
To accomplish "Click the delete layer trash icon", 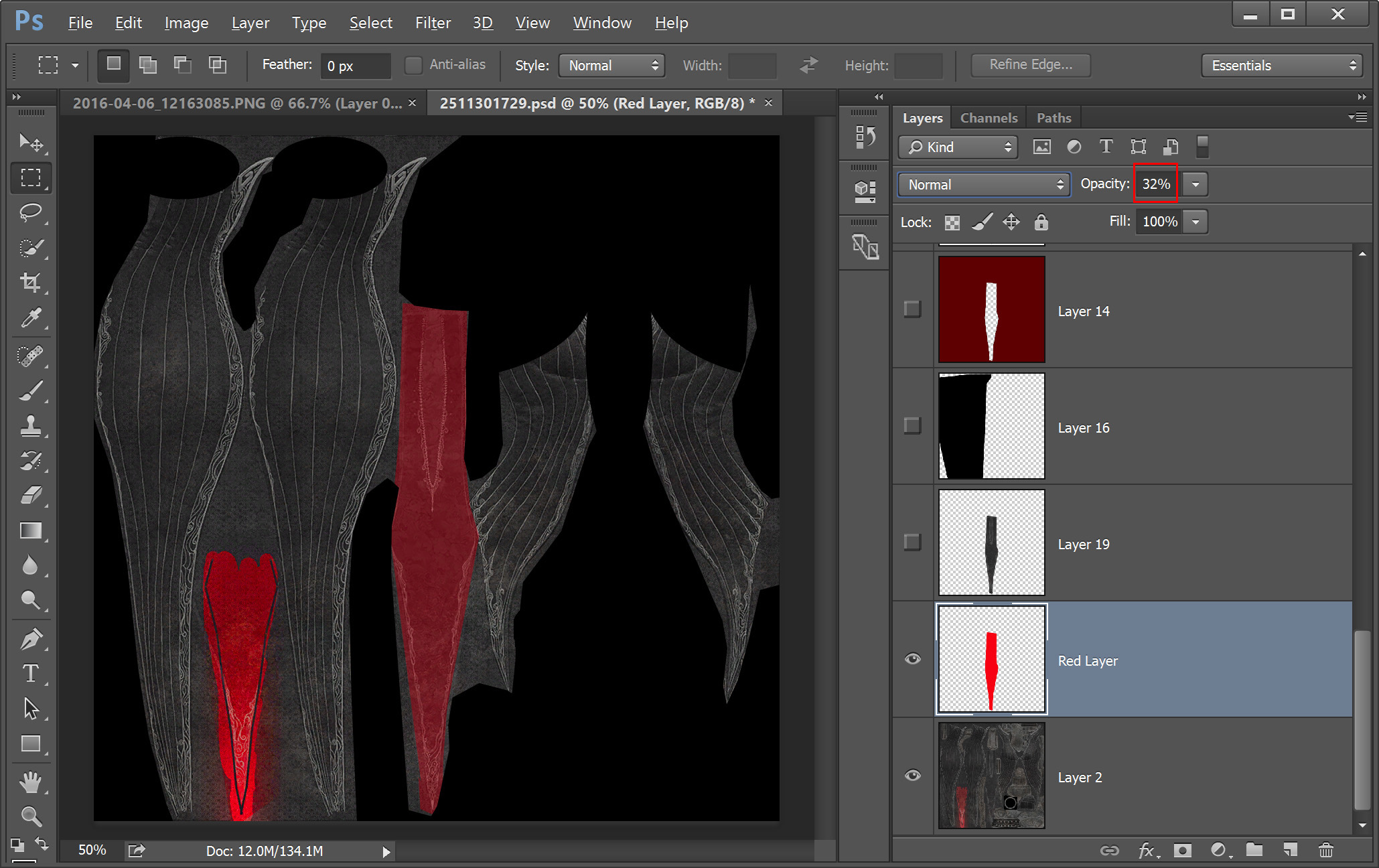I will (1325, 850).
